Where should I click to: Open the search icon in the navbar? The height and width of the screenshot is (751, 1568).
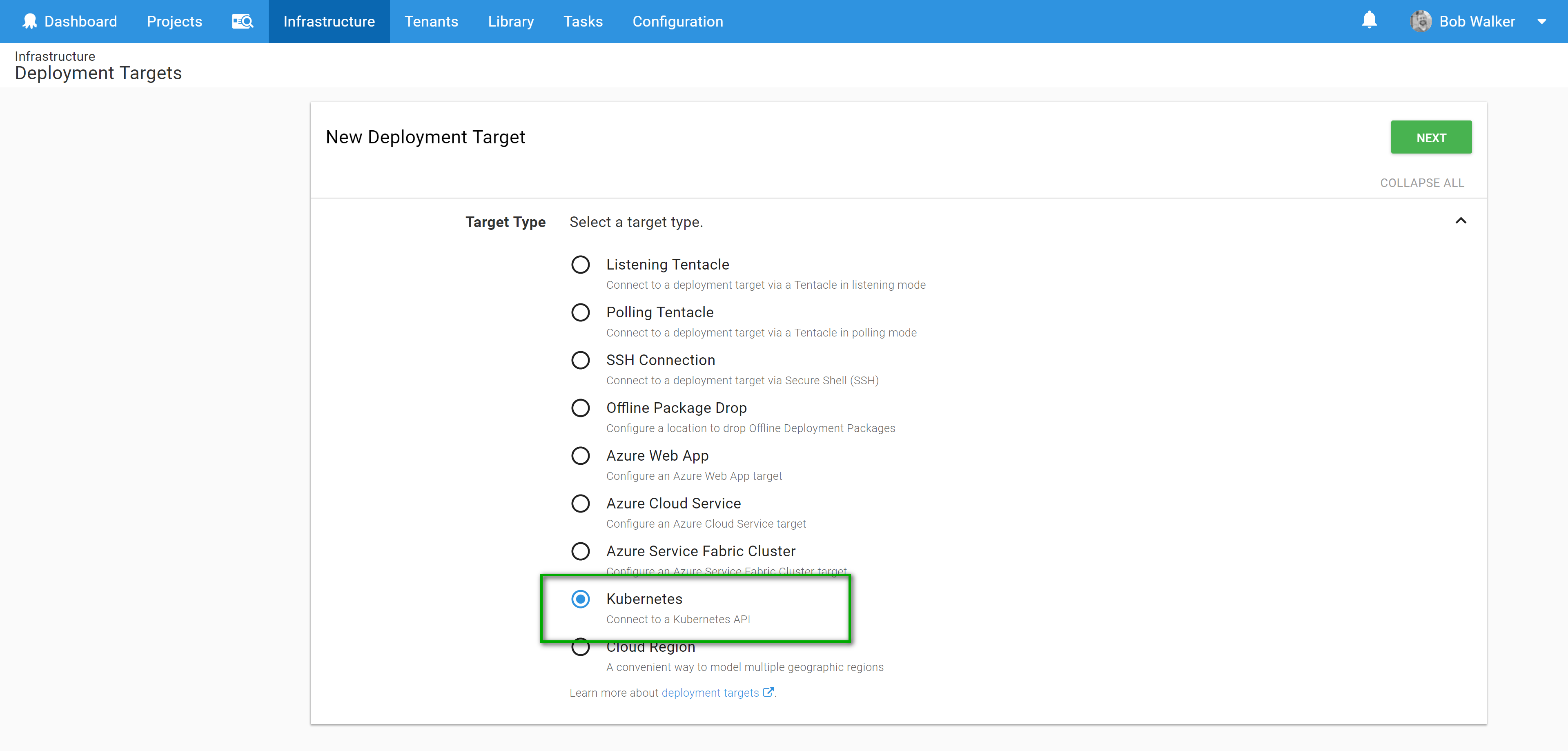tap(242, 21)
